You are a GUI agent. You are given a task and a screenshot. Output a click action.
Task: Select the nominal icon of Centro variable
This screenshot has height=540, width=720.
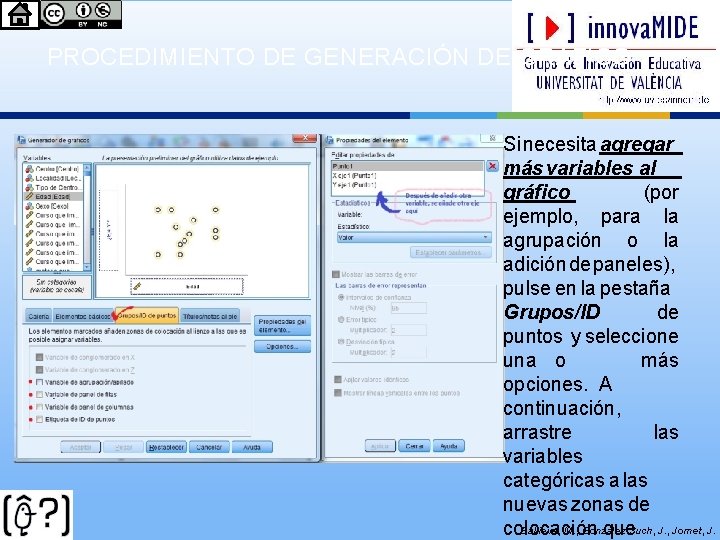click(x=29, y=169)
